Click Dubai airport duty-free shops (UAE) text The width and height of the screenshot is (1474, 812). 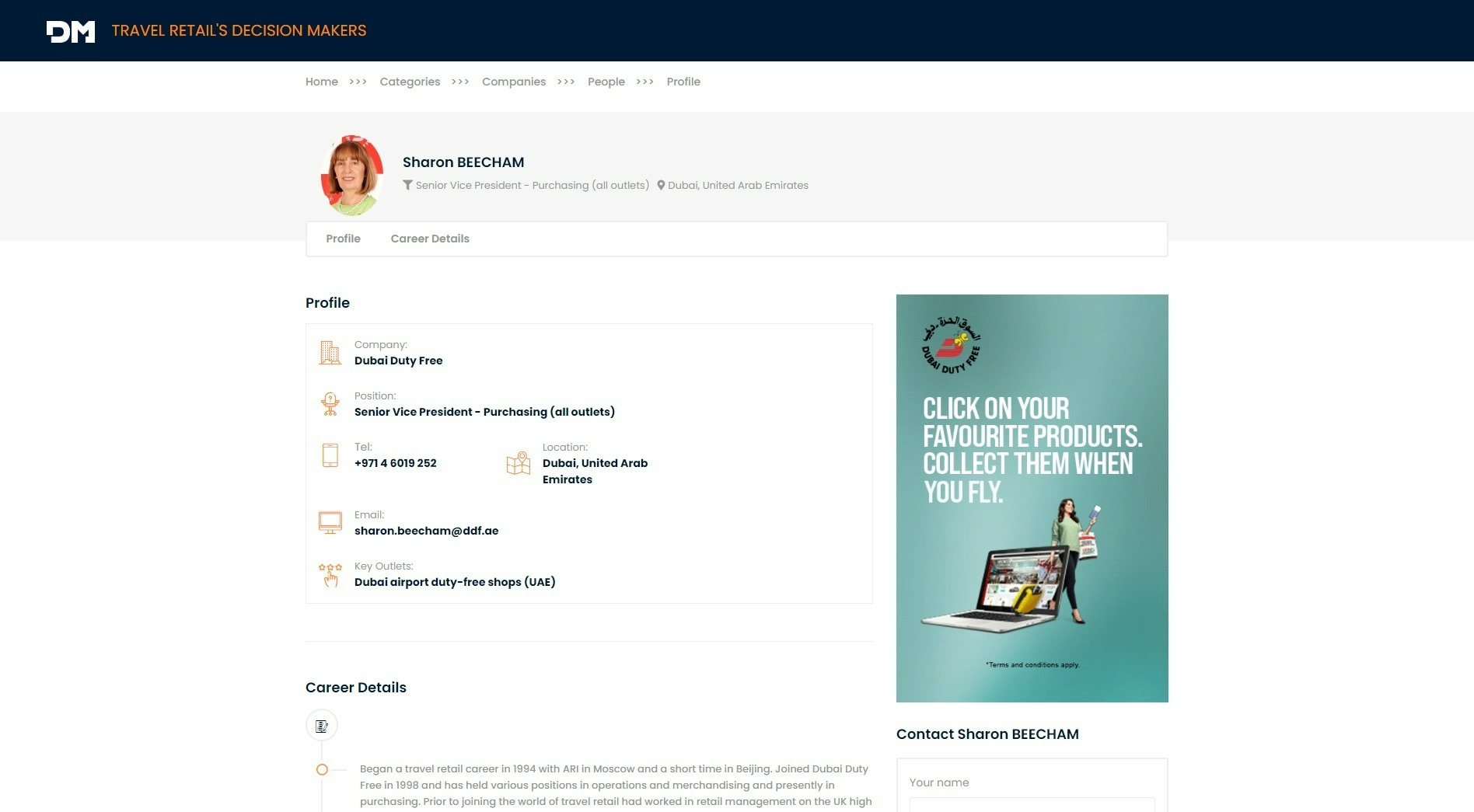coord(455,582)
